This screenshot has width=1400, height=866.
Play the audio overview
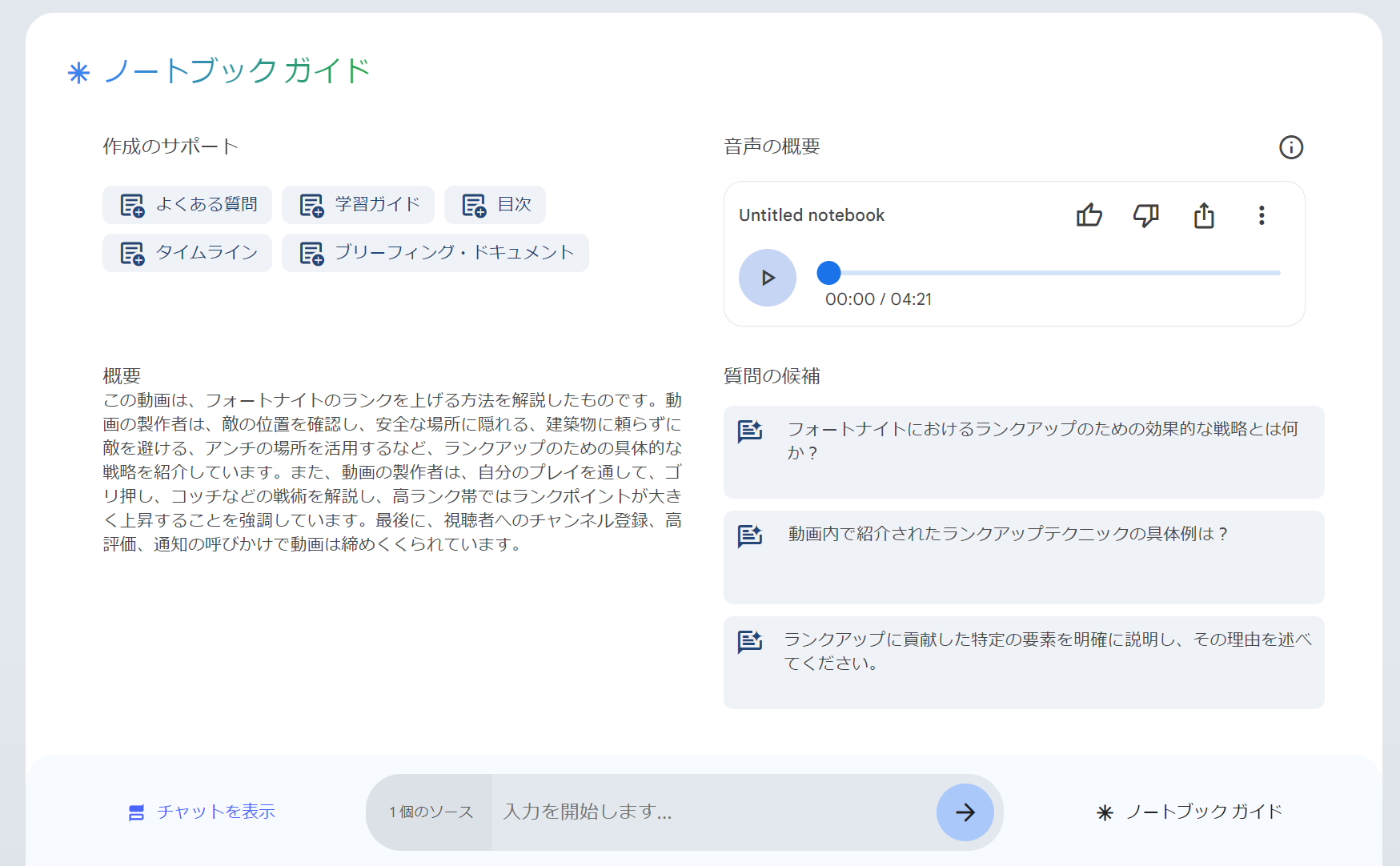pos(768,278)
